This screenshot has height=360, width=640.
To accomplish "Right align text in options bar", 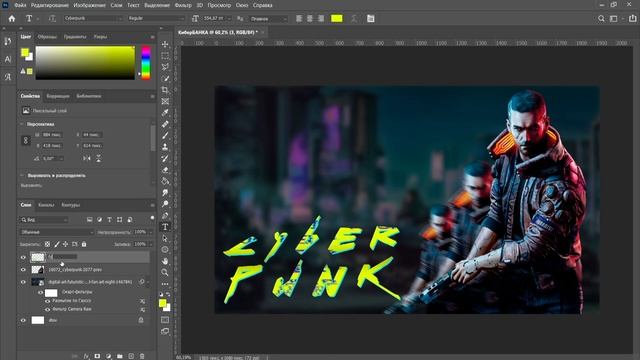I will click(321, 18).
